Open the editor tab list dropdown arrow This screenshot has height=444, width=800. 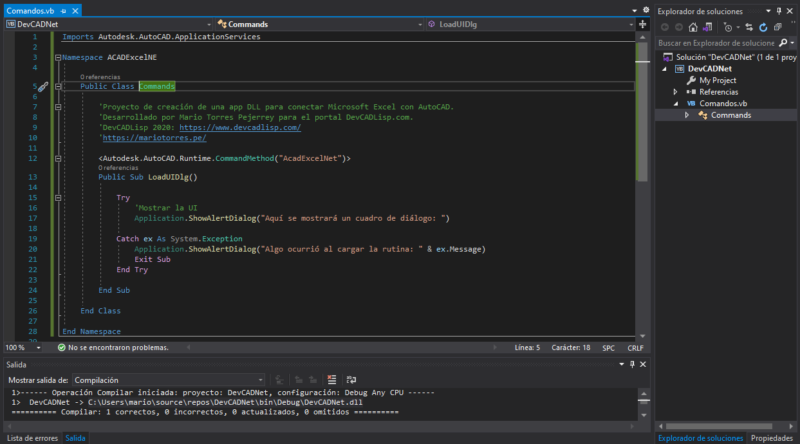click(x=634, y=10)
